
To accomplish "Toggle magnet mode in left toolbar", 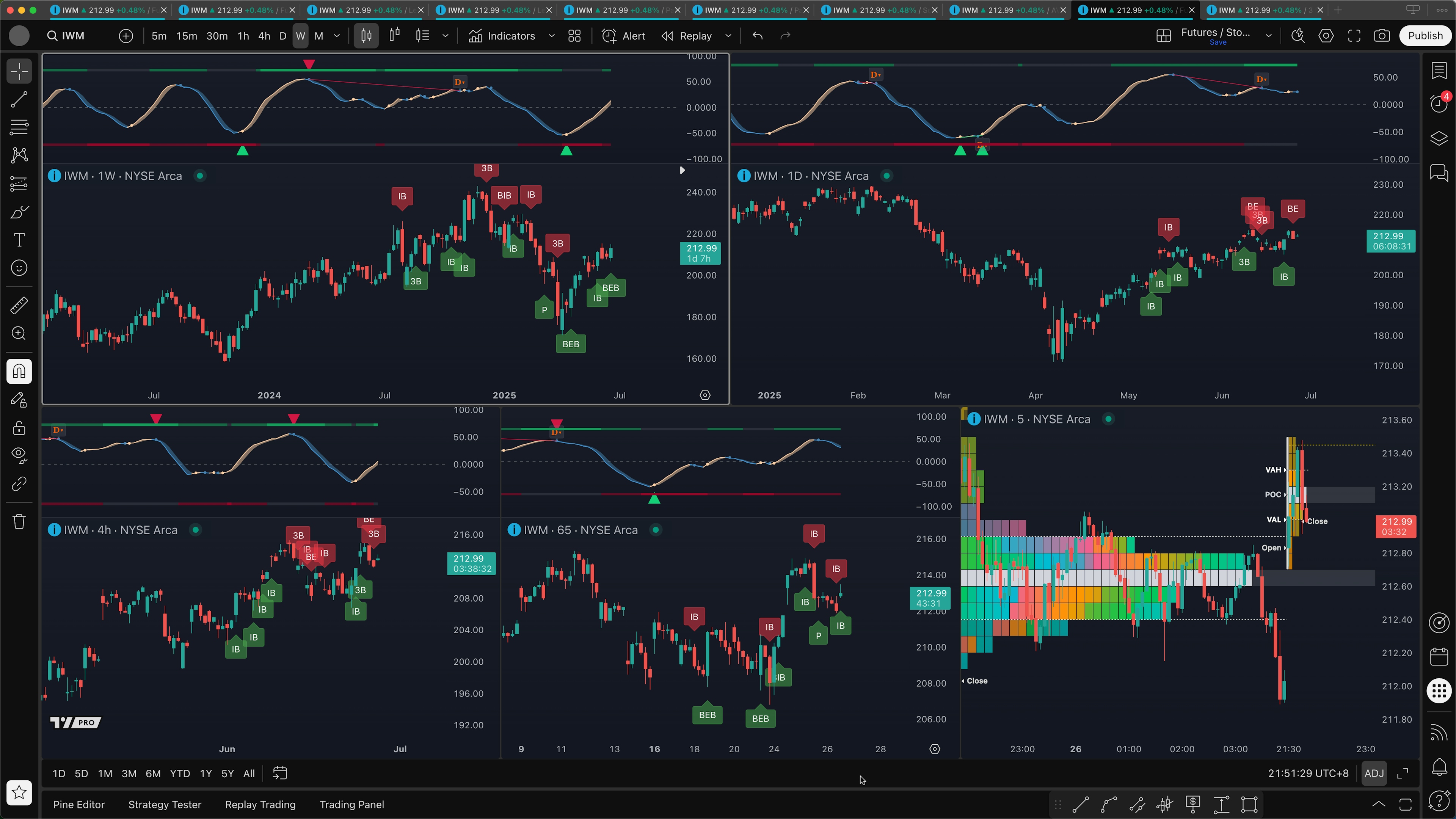I will pos(19,371).
